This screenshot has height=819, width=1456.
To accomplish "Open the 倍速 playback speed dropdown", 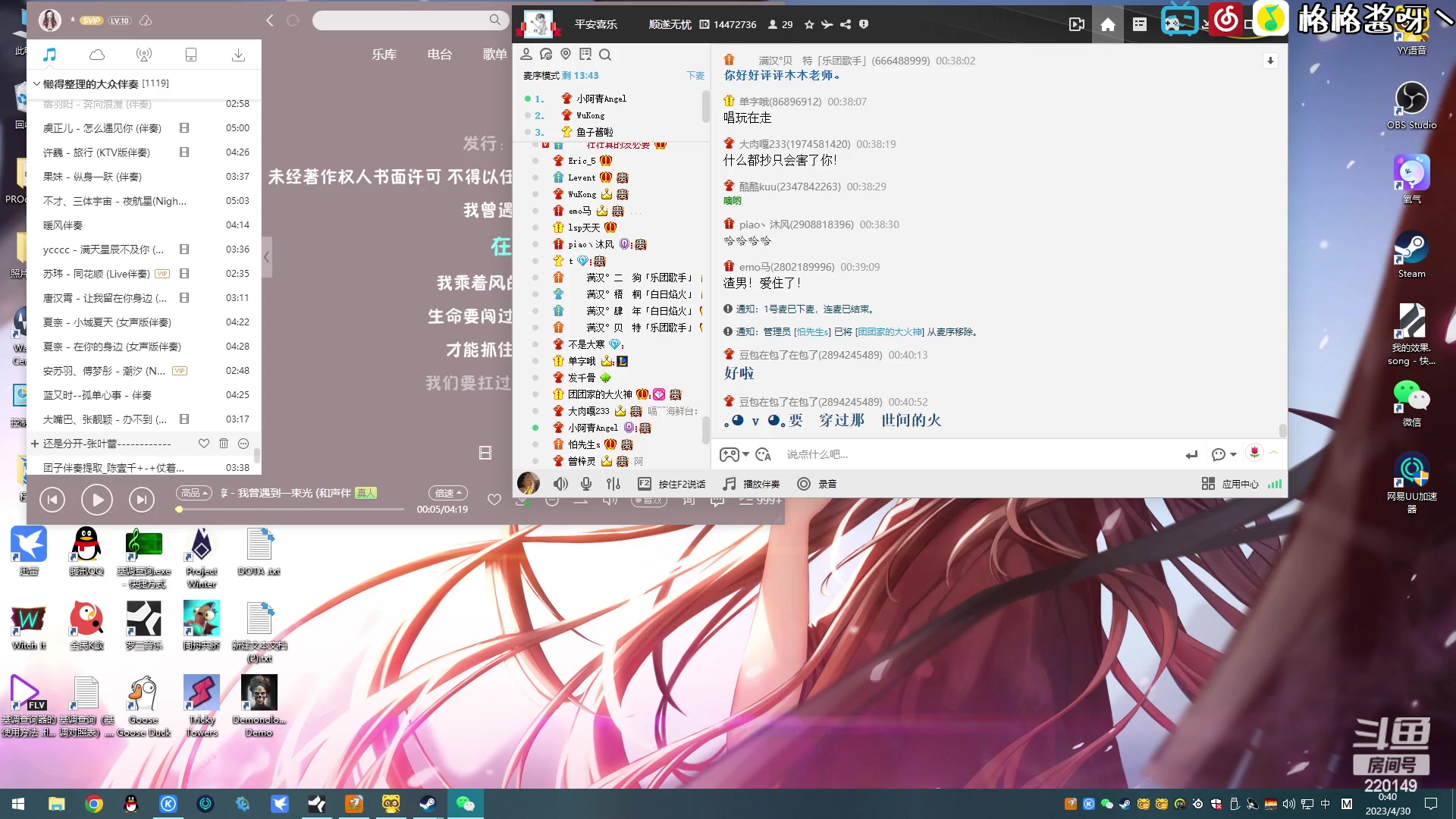I will [x=448, y=493].
